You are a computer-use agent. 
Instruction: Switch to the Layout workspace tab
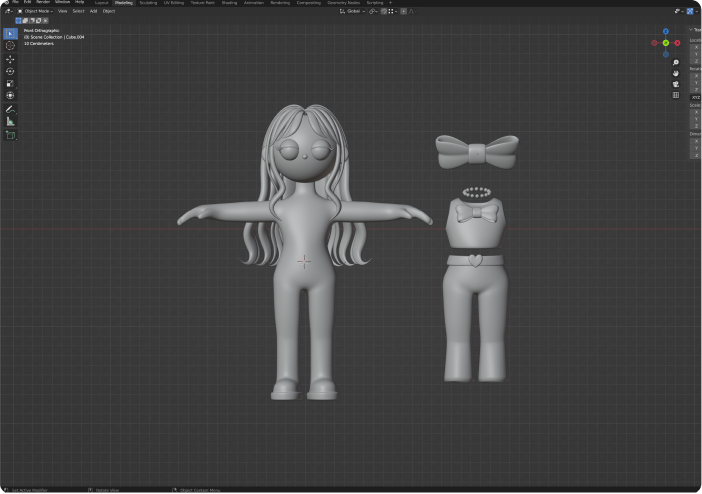pos(102,3)
